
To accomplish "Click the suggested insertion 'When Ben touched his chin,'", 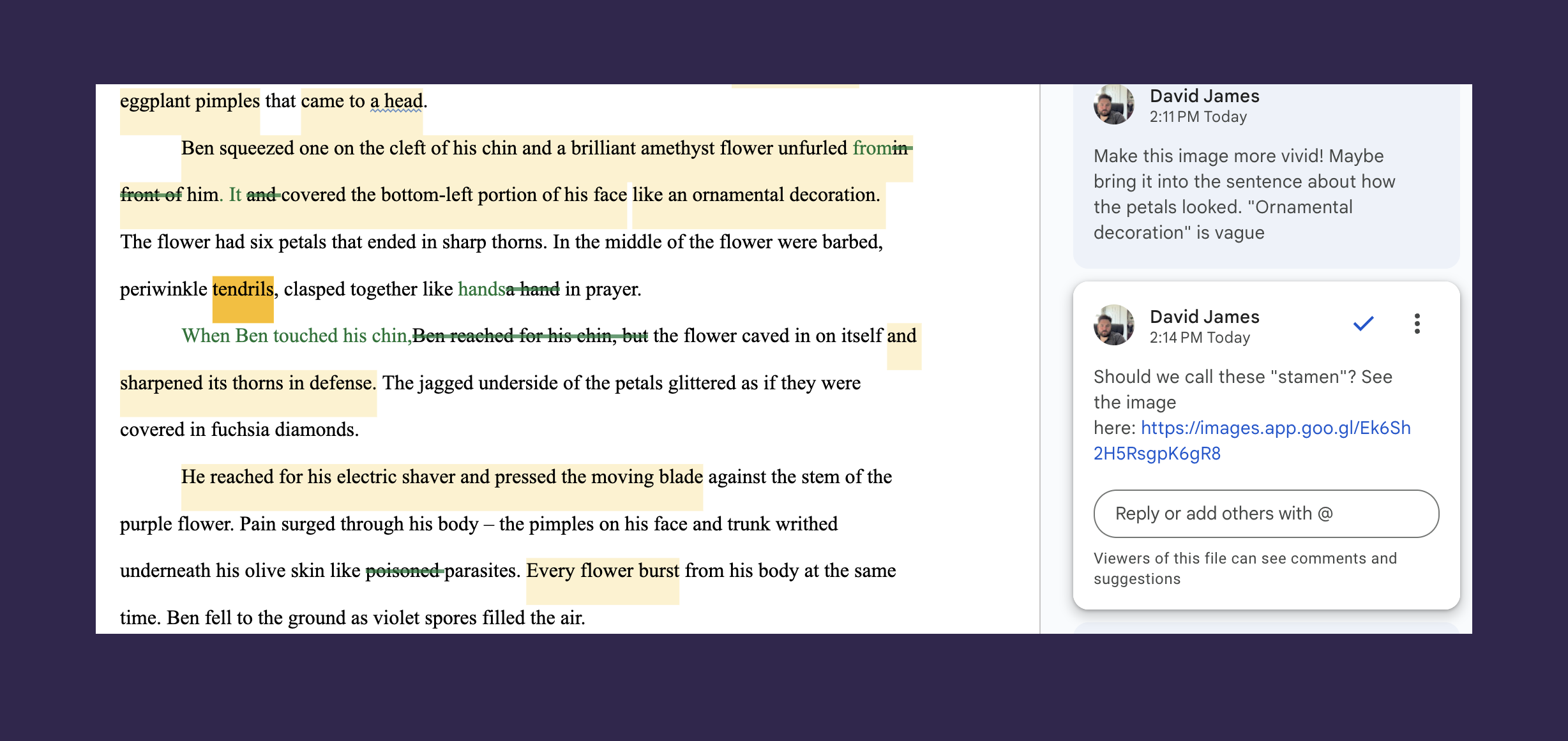I will pyautogui.click(x=296, y=336).
